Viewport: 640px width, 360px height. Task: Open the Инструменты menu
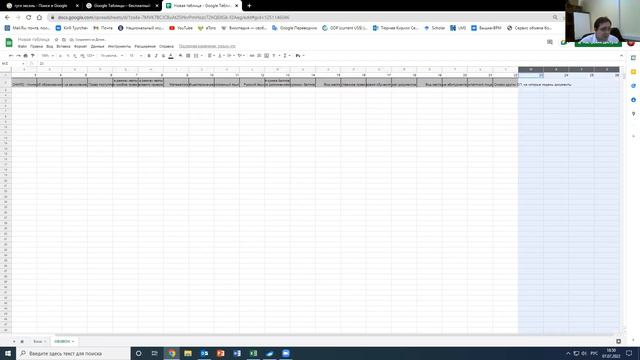[120, 47]
